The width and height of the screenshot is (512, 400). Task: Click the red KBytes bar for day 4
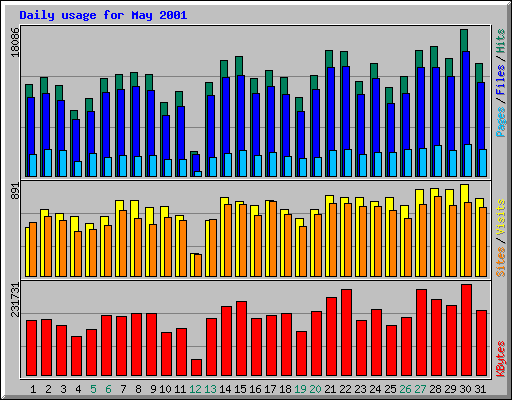click(76, 356)
